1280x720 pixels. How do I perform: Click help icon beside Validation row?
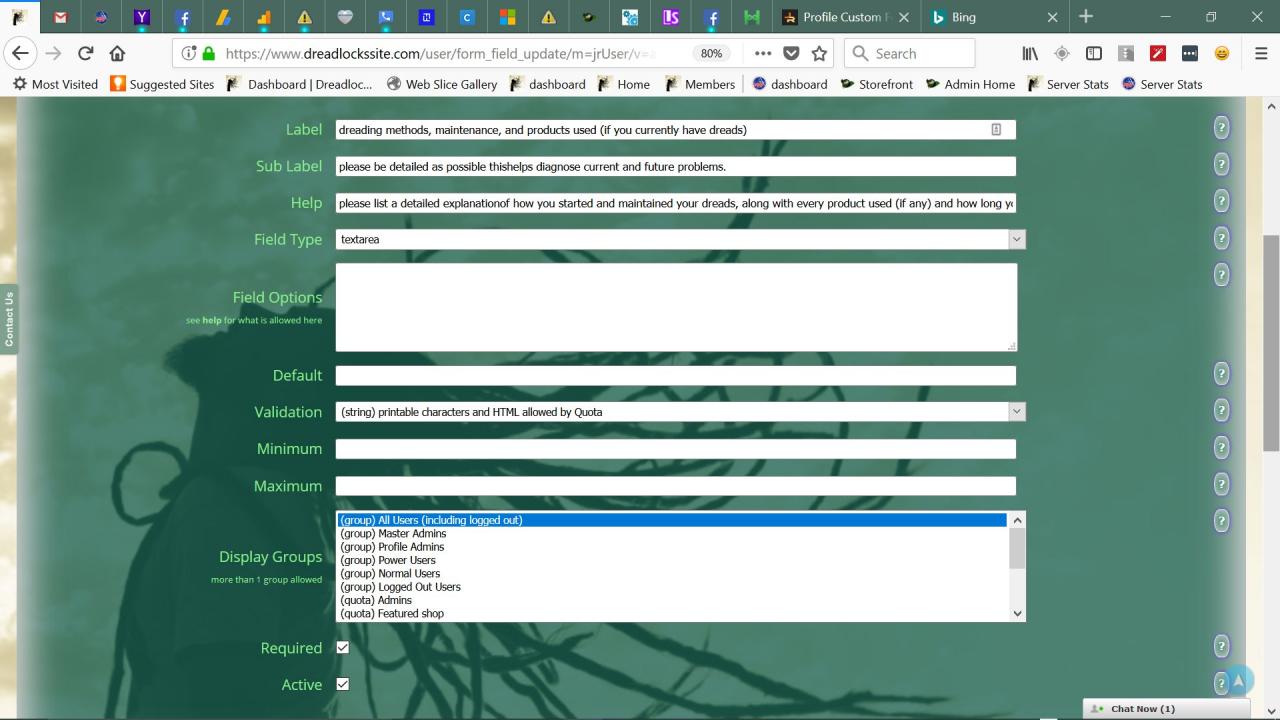click(1221, 410)
